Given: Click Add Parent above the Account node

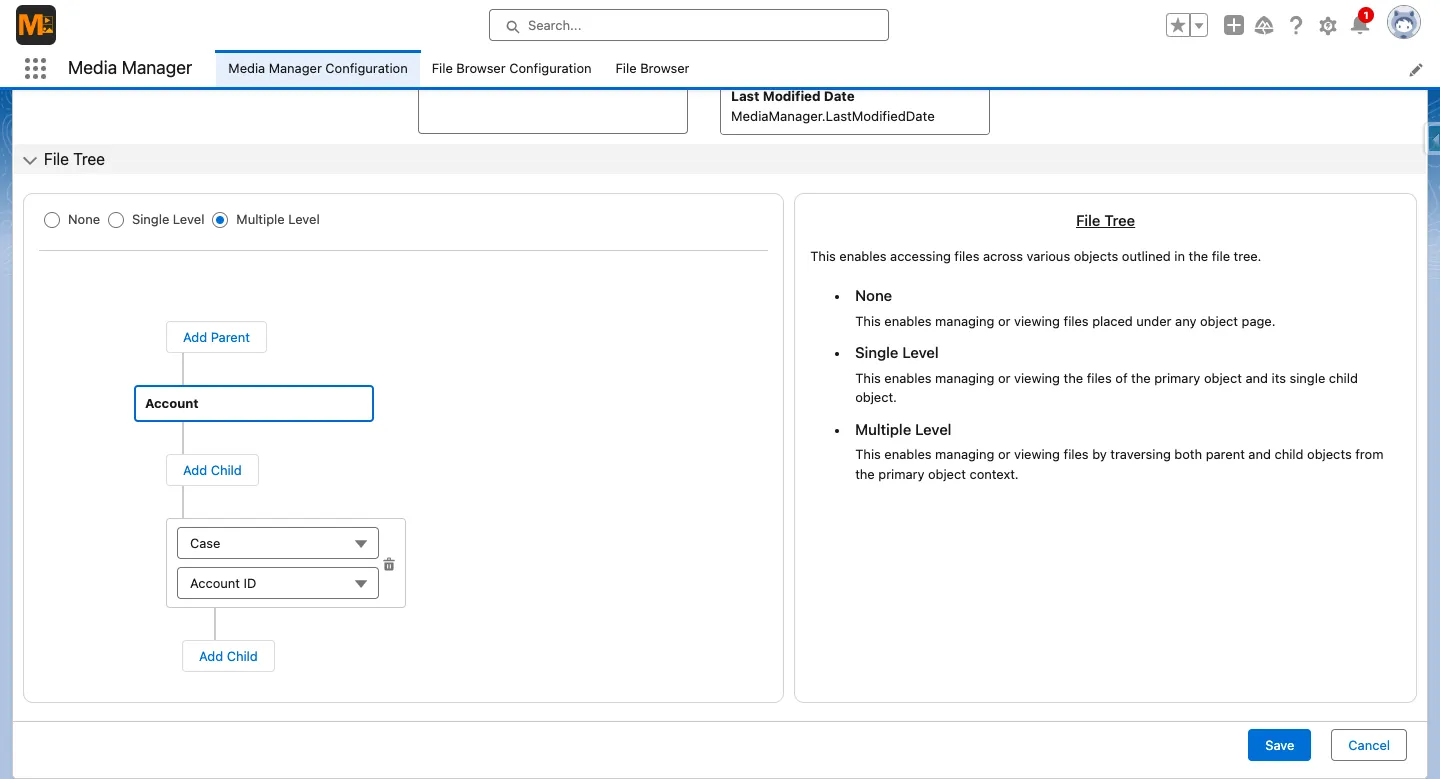Looking at the screenshot, I should coord(216,337).
